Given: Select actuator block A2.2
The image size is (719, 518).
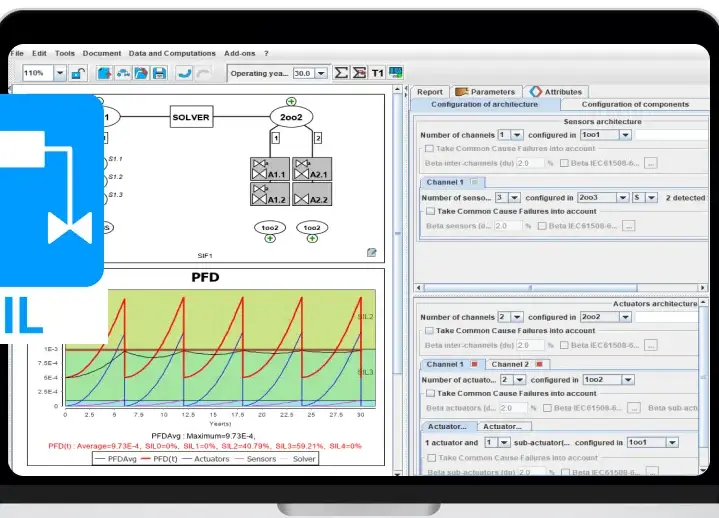Looking at the screenshot, I should tap(312, 194).
